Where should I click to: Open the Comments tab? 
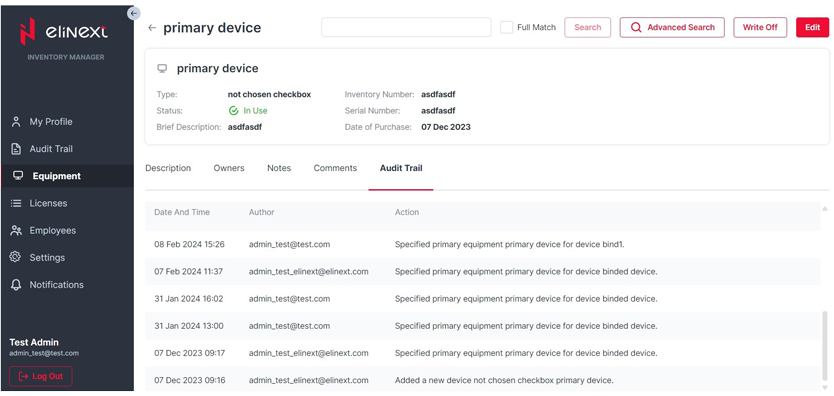(335, 168)
